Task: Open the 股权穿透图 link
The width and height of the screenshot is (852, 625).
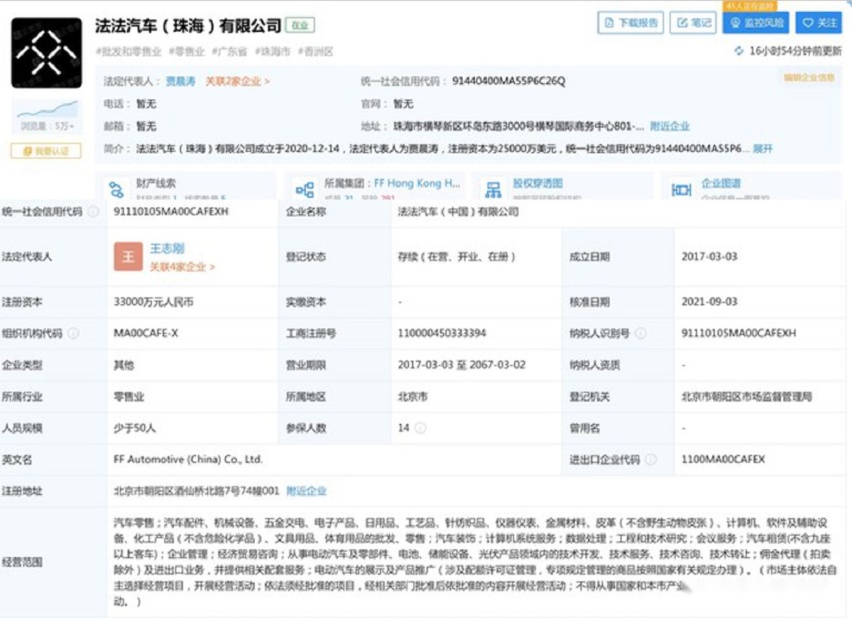Action: click(x=538, y=183)
